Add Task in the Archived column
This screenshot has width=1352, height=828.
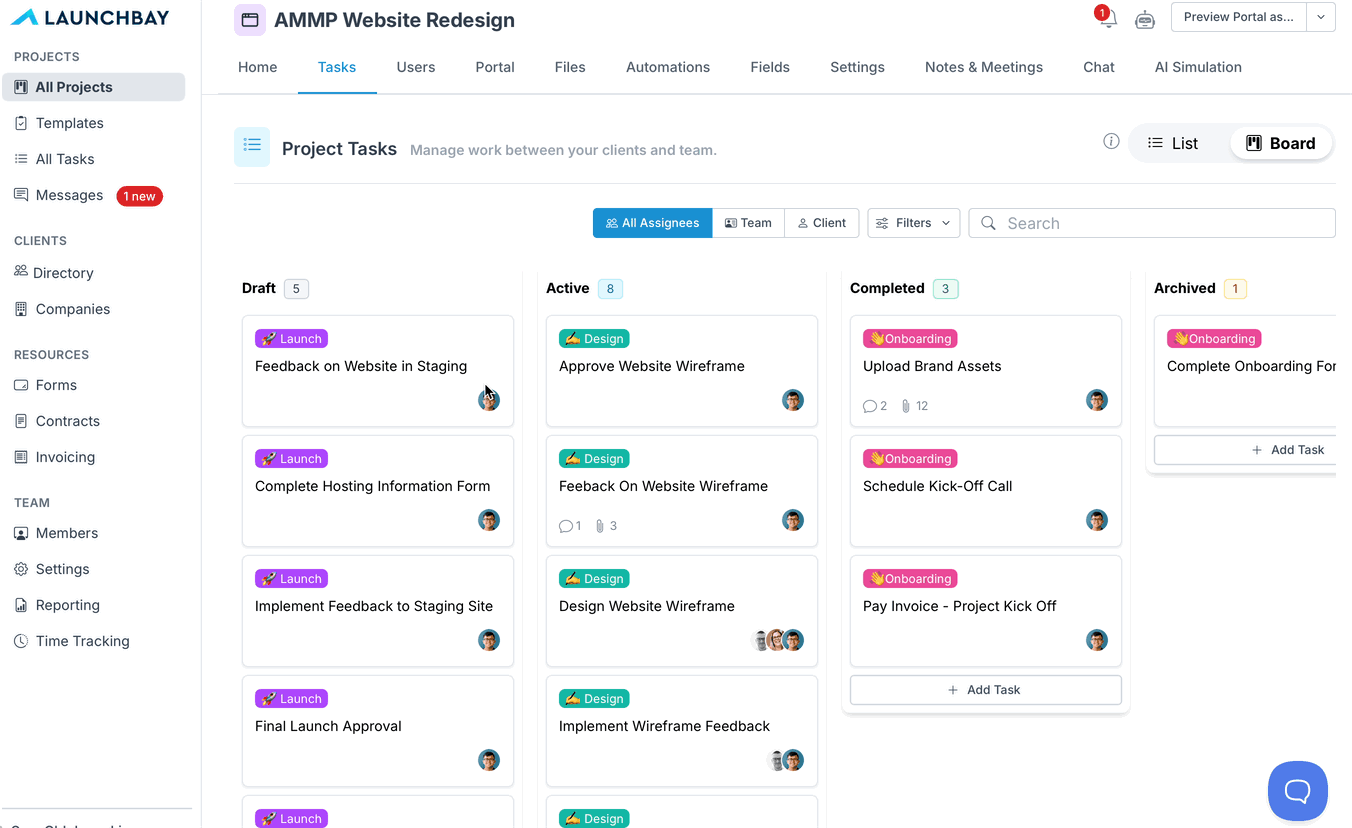coord(1245,450)
